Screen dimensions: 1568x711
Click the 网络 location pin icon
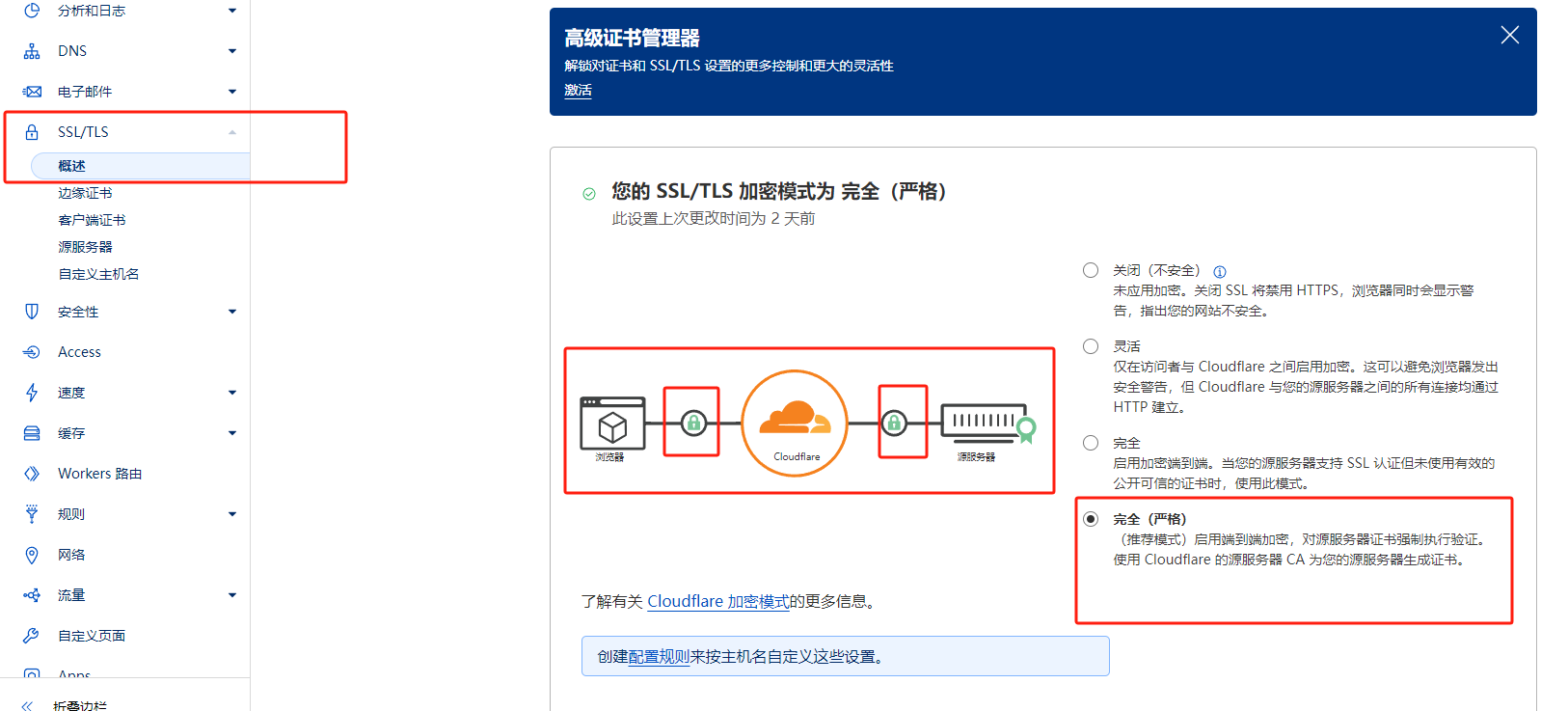pyautogui.click(x=32, y=555)
